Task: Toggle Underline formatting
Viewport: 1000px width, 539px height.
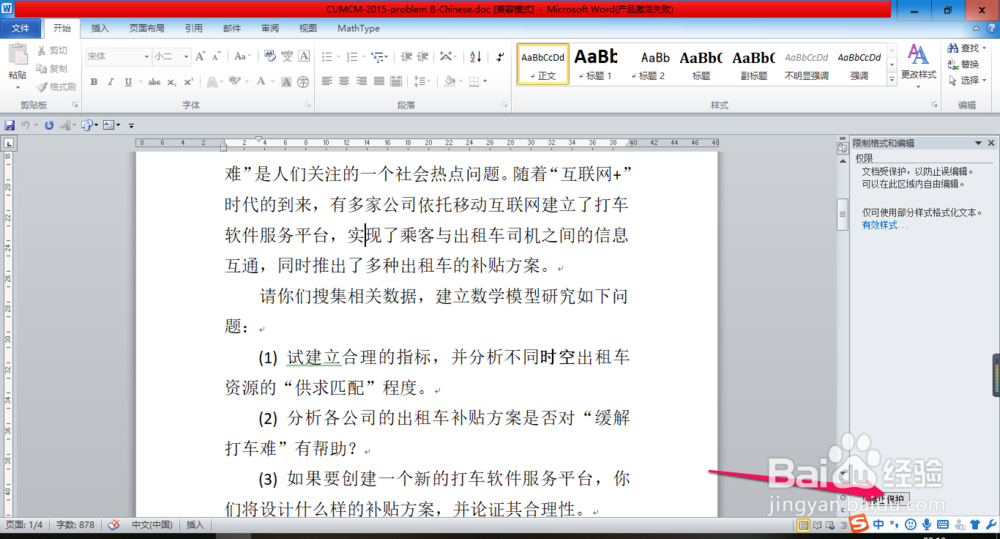Action: coord(128,82)
